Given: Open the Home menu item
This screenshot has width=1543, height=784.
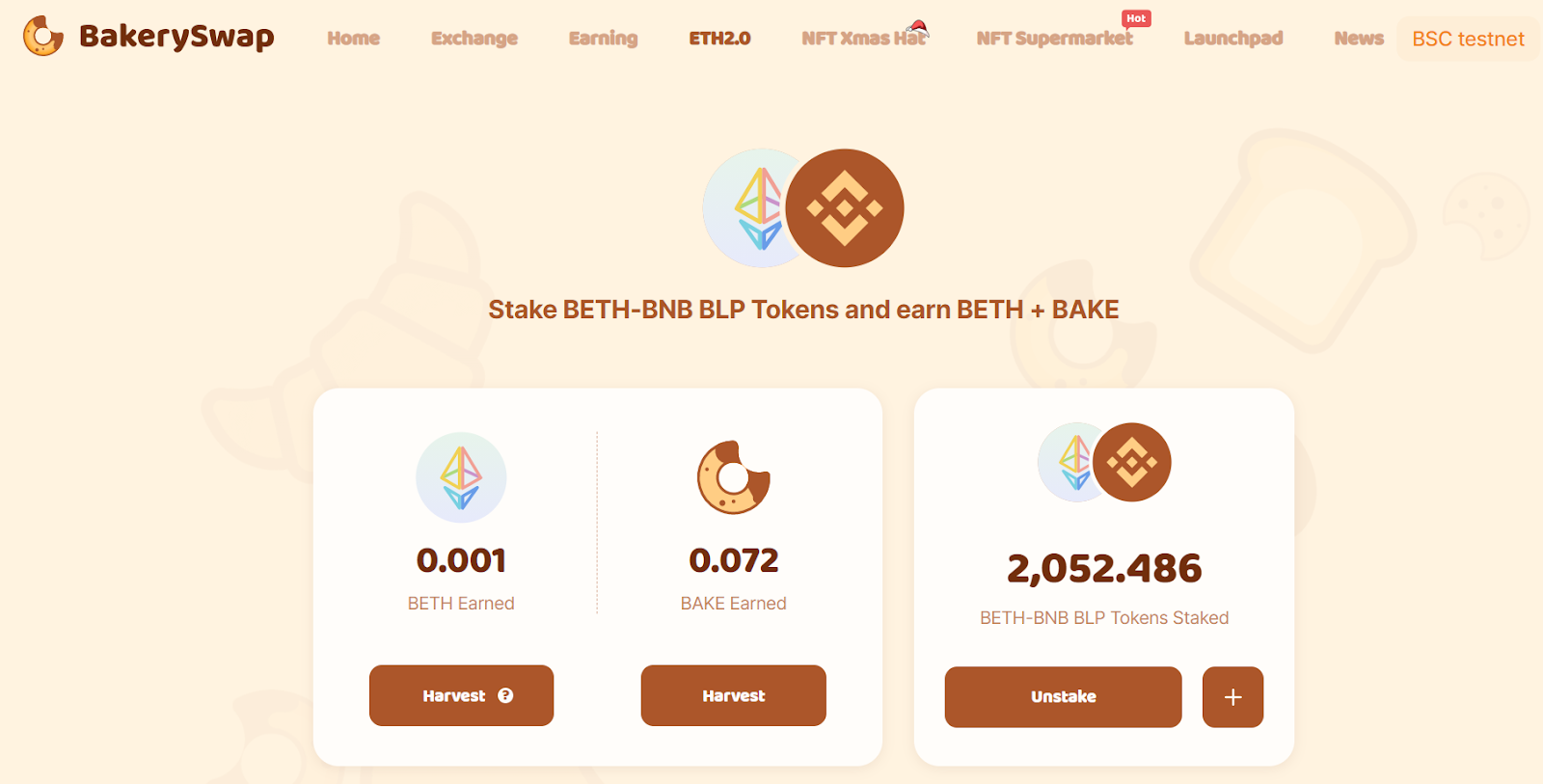Looking at the screenshot, I should pos(353,39).
